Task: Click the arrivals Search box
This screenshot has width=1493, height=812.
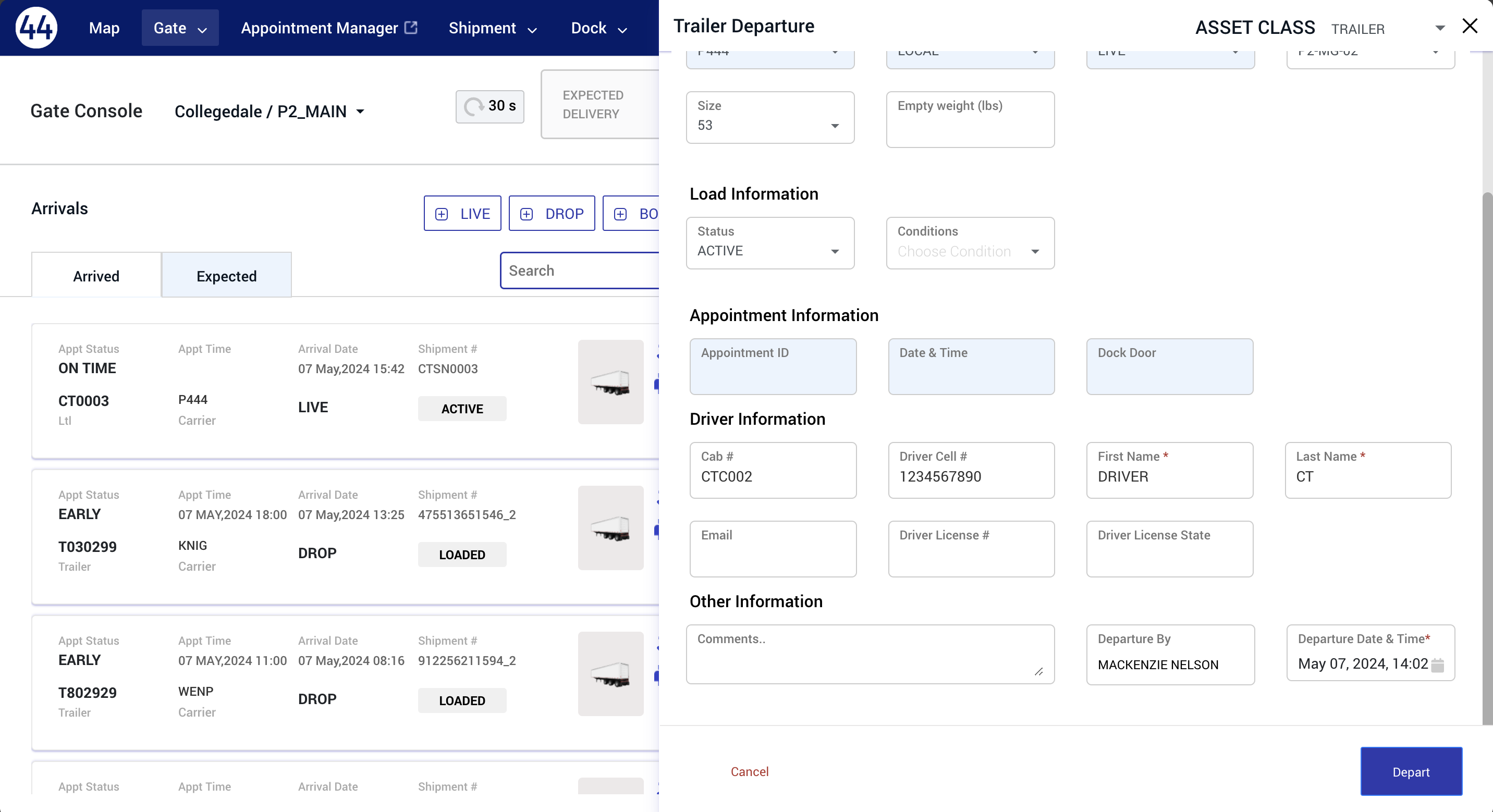Action: pyautogui.click(x=580, y=270)
